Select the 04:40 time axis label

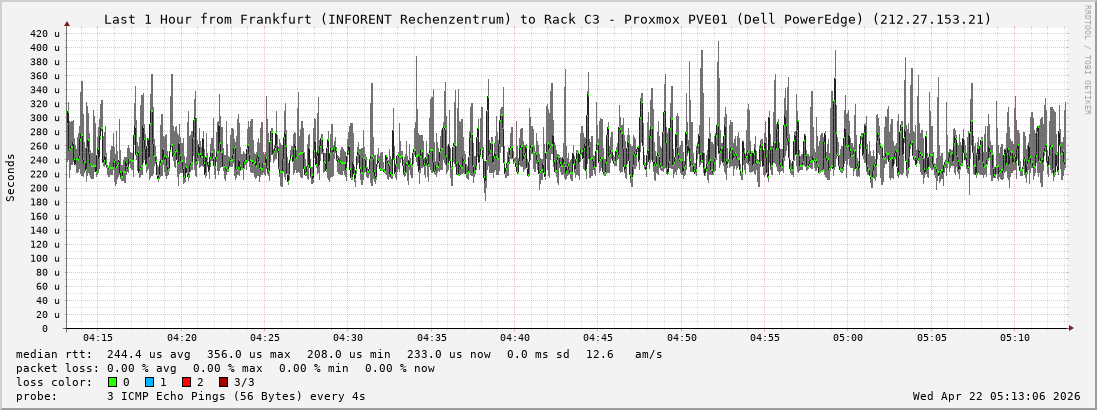coord(514,338)
